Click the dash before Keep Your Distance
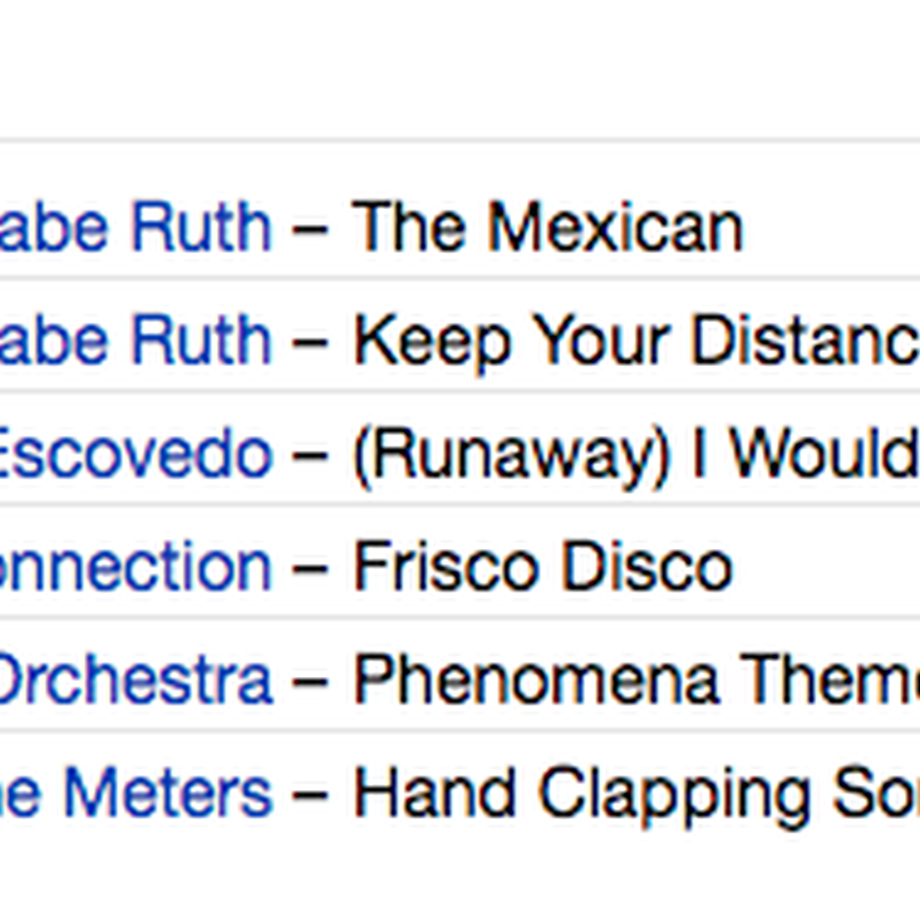 pyautogui.click(x=309, y=343)
